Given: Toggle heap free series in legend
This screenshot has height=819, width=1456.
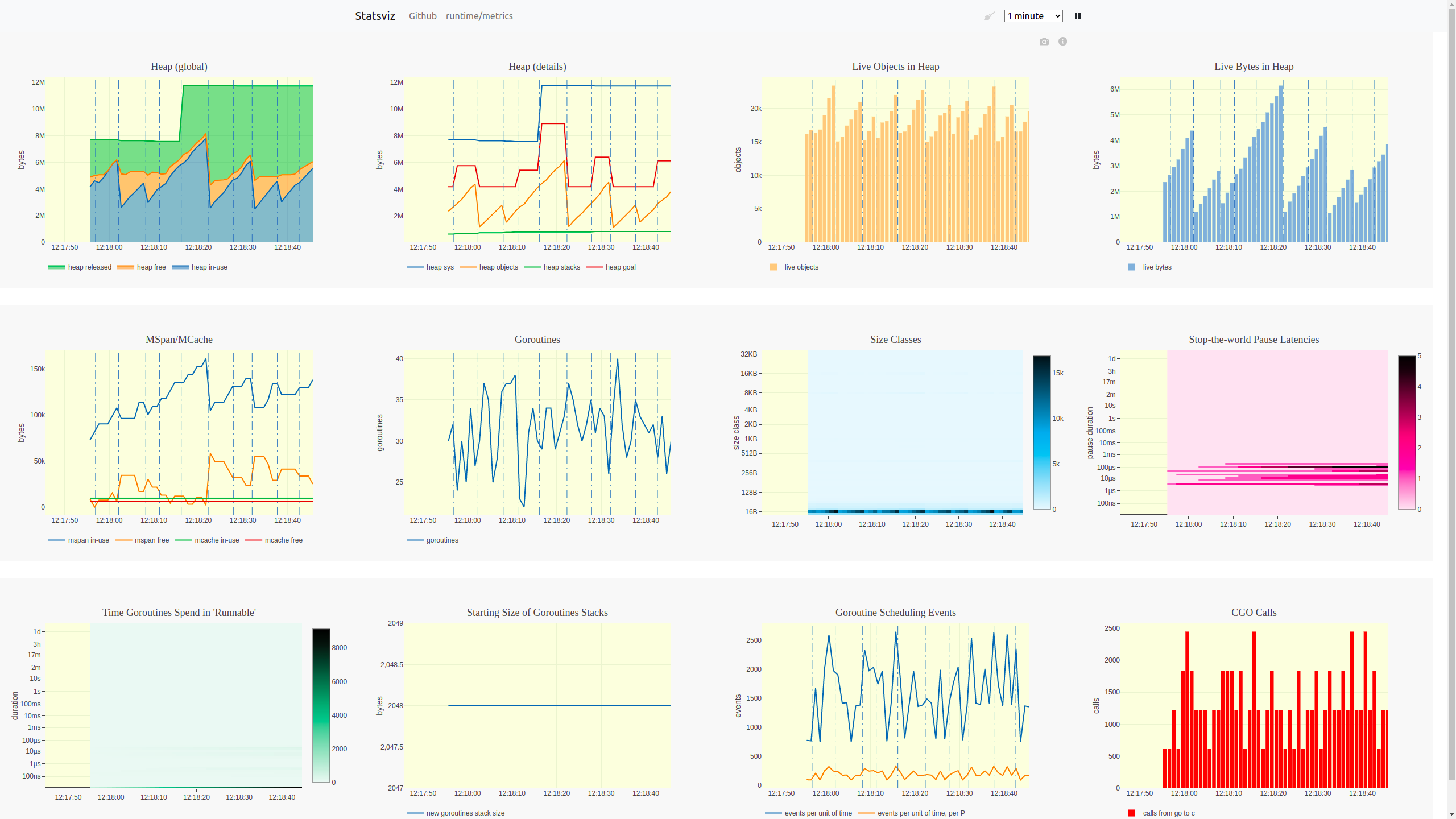Looking at the screenshot, I should point(151,267).
